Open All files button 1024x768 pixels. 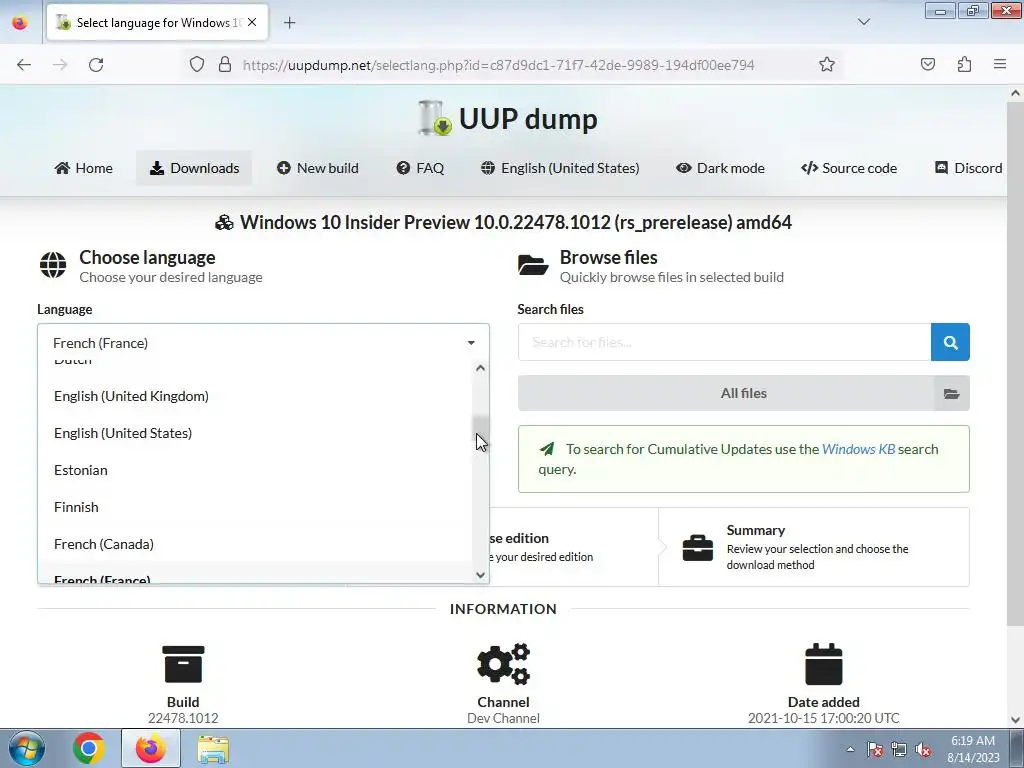click(x=743, y=393)
